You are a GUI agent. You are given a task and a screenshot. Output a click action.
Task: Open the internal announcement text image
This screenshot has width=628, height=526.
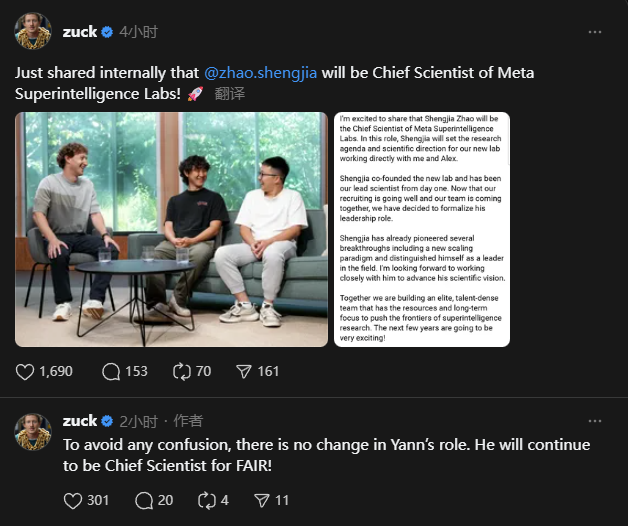[x=421, y=229]
